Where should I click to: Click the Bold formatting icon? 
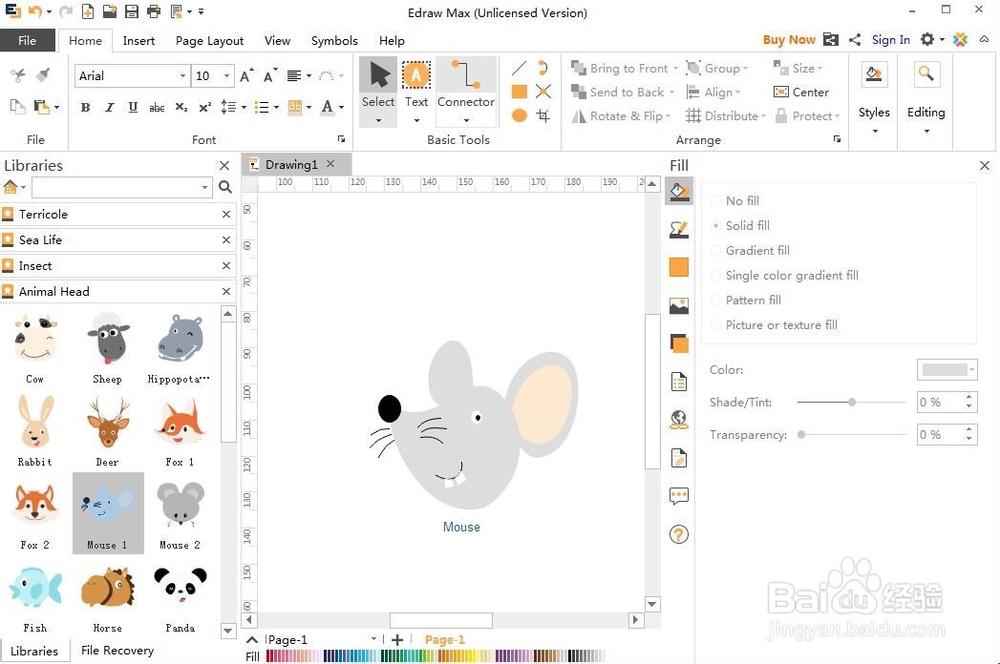point(85,107)
